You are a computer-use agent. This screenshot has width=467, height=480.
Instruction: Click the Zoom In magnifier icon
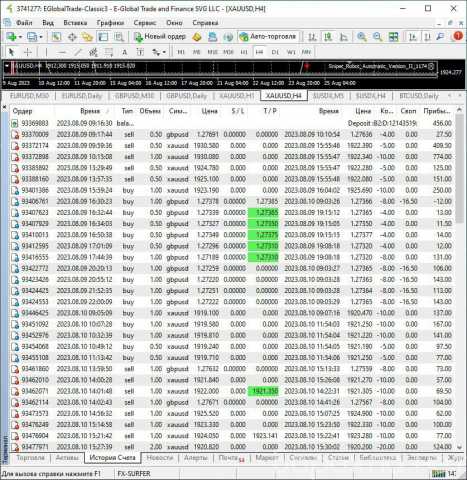point(362,37)
